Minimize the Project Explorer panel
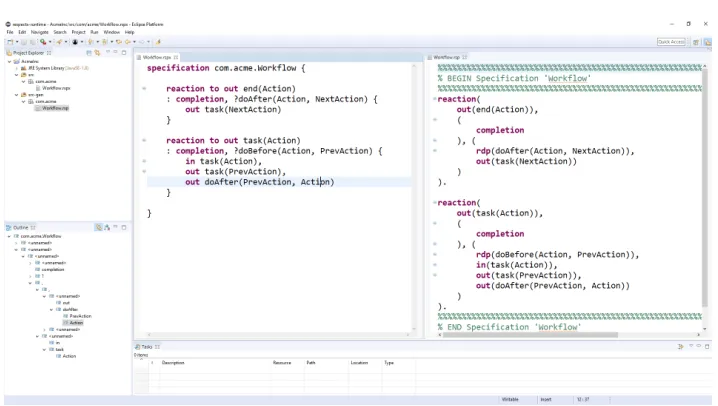This screenshot has height=406, width=718. 115,52
